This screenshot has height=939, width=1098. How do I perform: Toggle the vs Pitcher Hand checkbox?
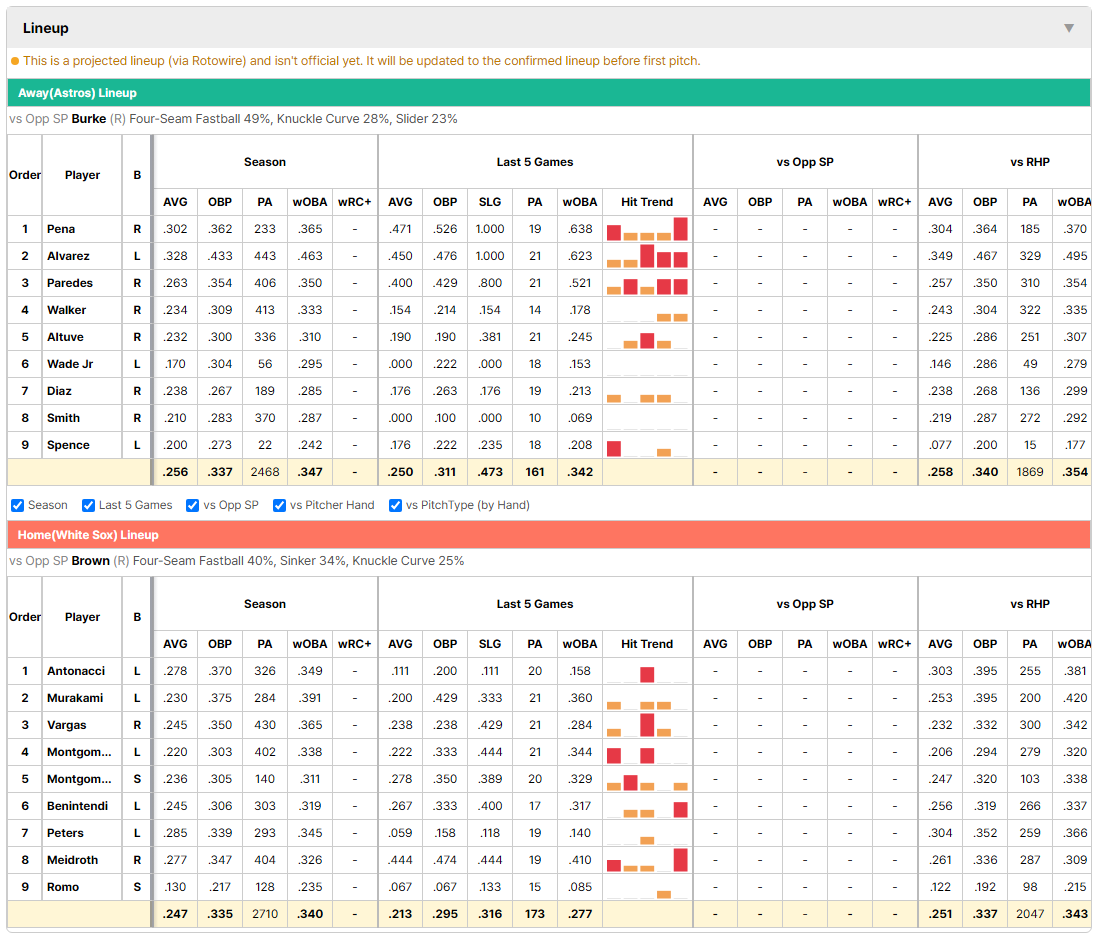coord(279,506)
